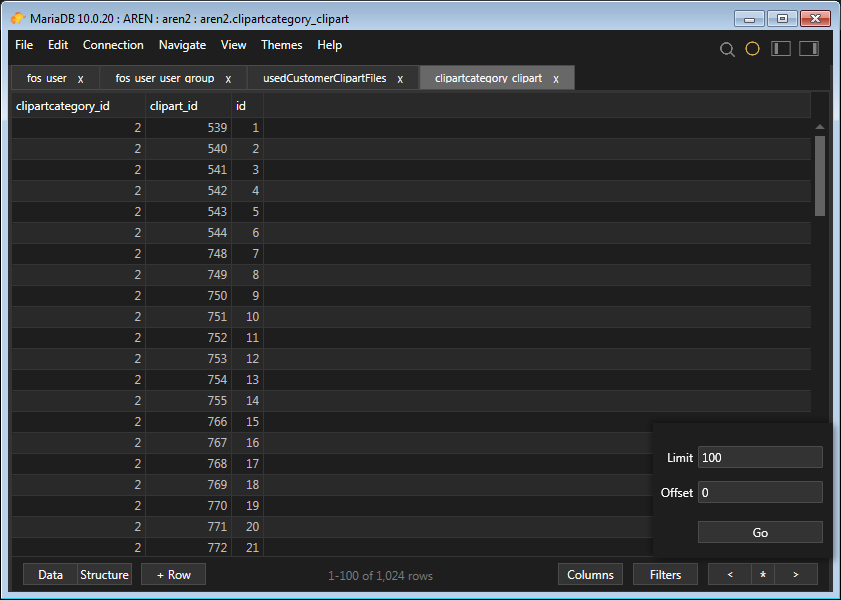Click in the Offset input field
The width and height of the screenshot is (841, 600).
760,492
